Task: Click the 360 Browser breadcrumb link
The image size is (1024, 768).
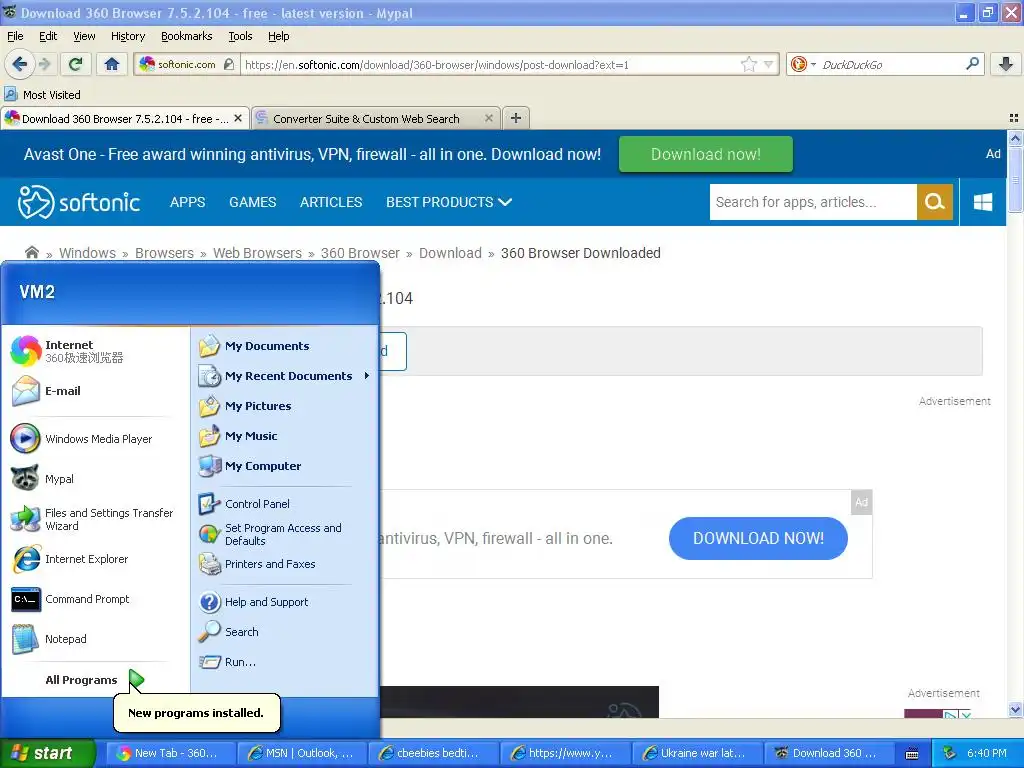Action: [360, 253]
